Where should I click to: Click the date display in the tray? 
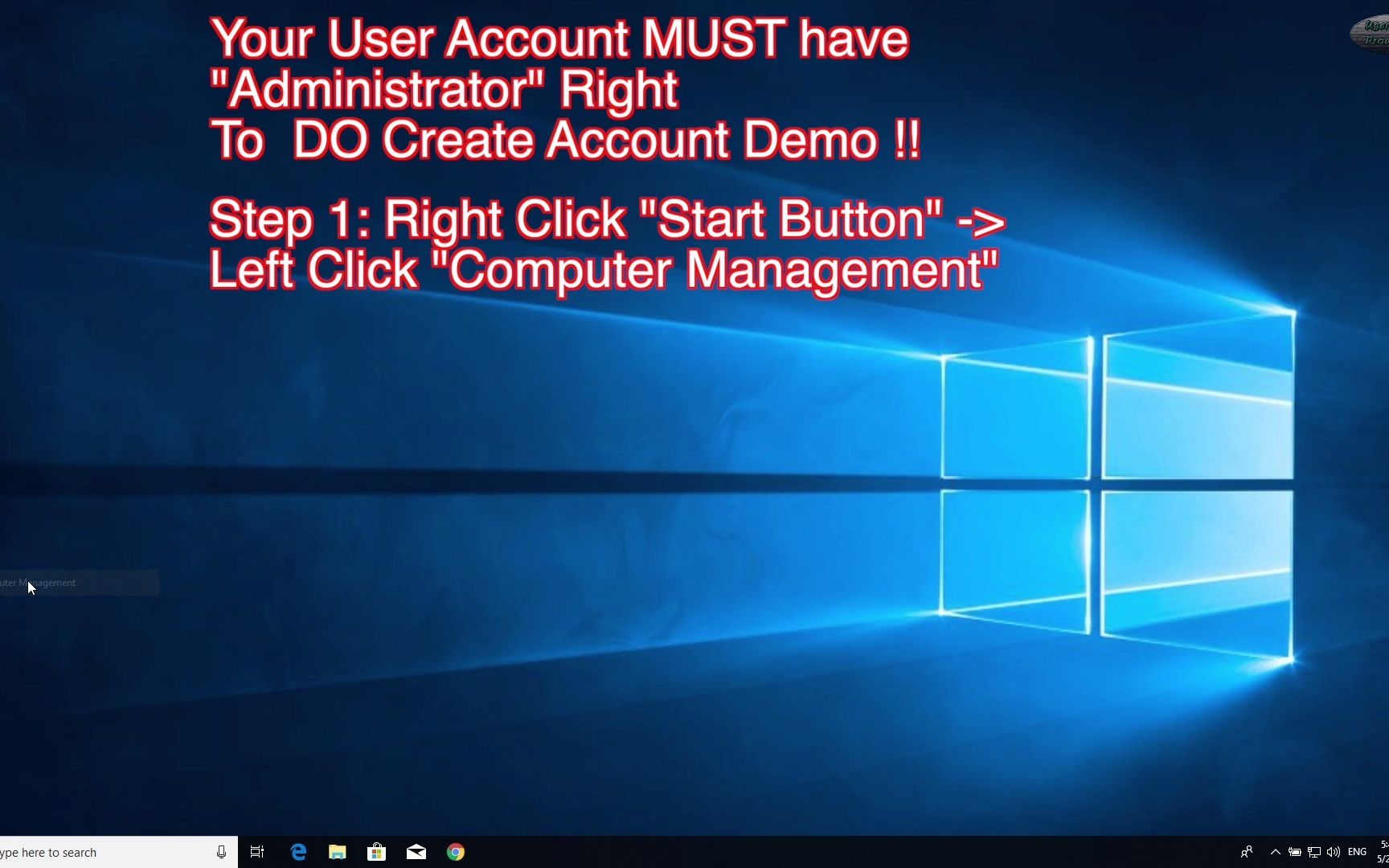tap(1384, 860)
